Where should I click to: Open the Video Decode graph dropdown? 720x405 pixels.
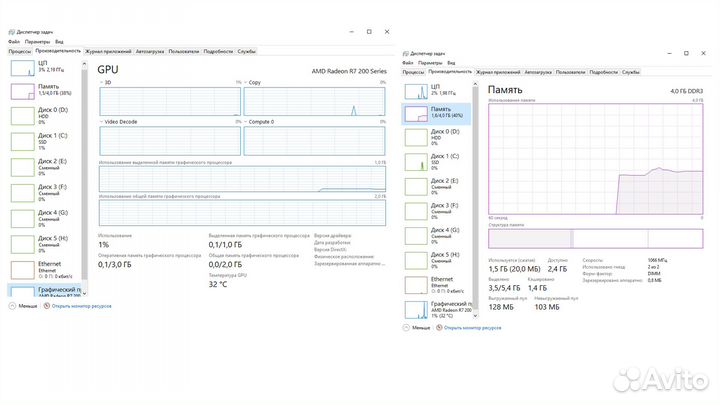101,121
